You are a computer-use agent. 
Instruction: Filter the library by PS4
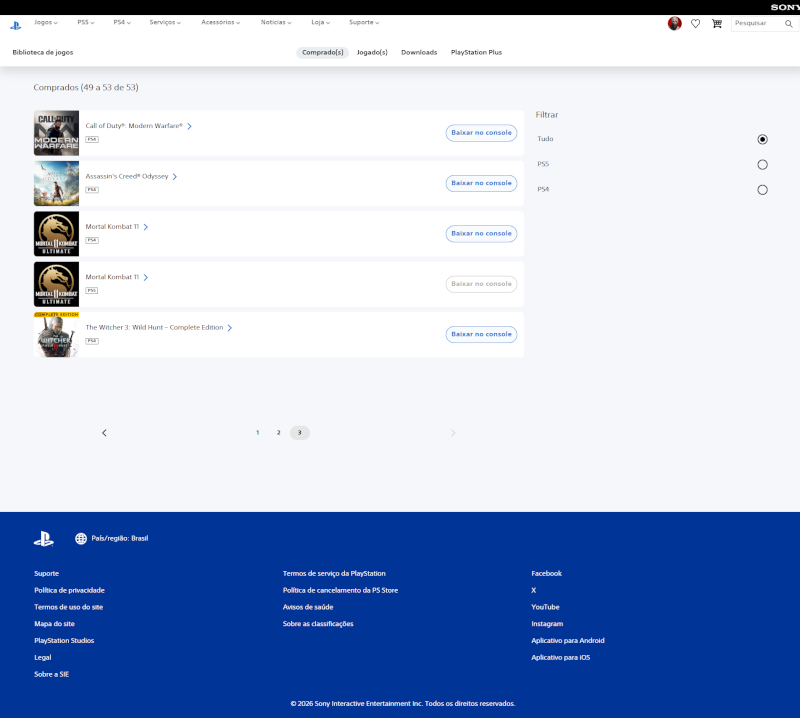coord(762,189)
